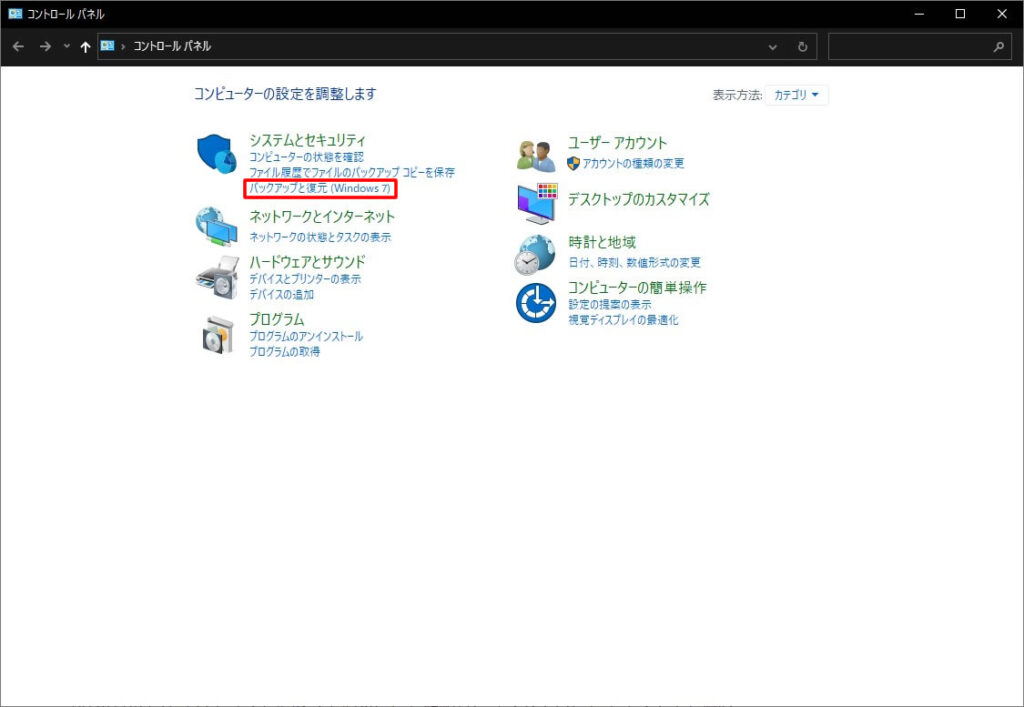Open アカウントの種類の変更 link

(x=633, y=163)
